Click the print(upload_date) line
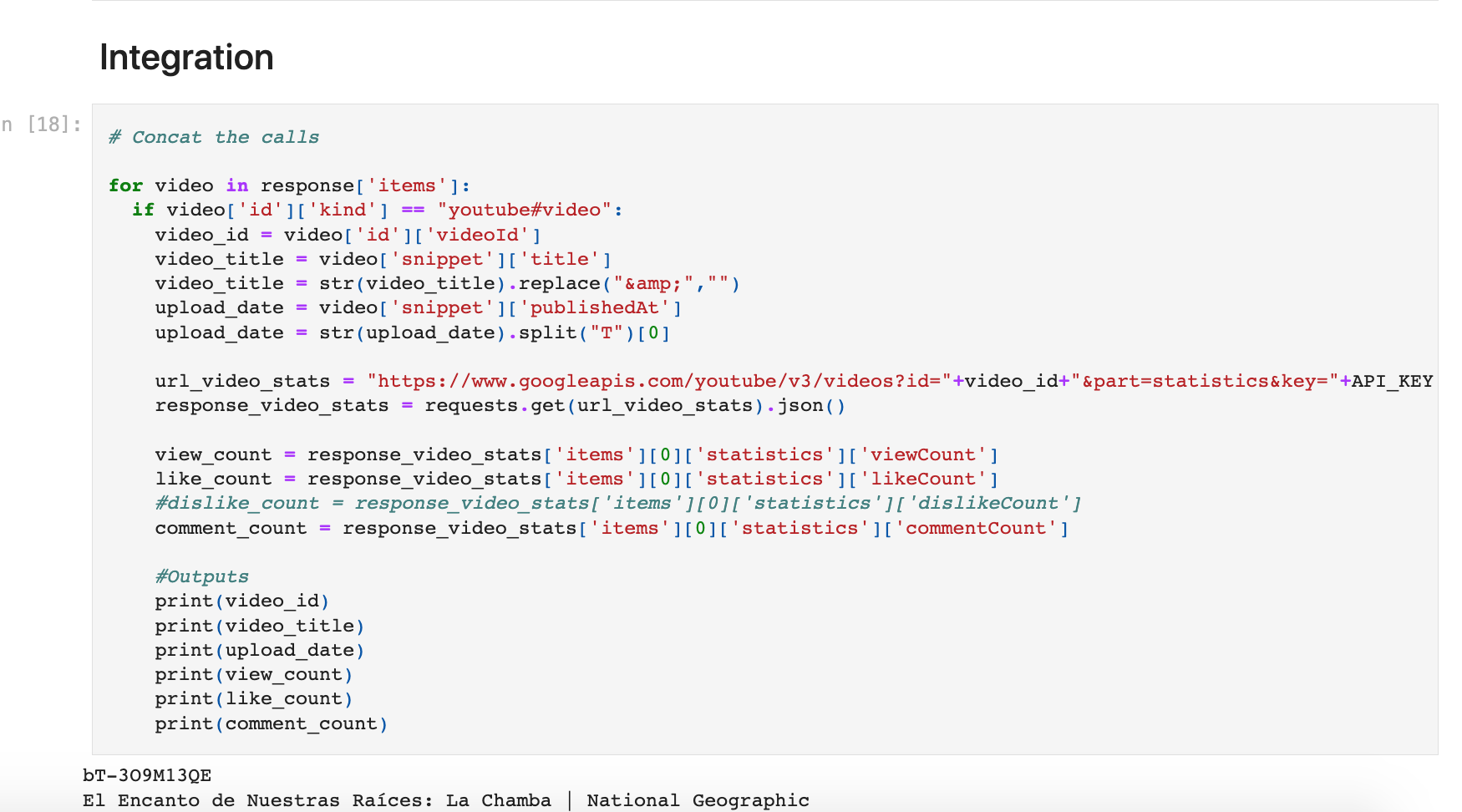The height and width of the screenshot is (812, 1462). coord(260,650)
